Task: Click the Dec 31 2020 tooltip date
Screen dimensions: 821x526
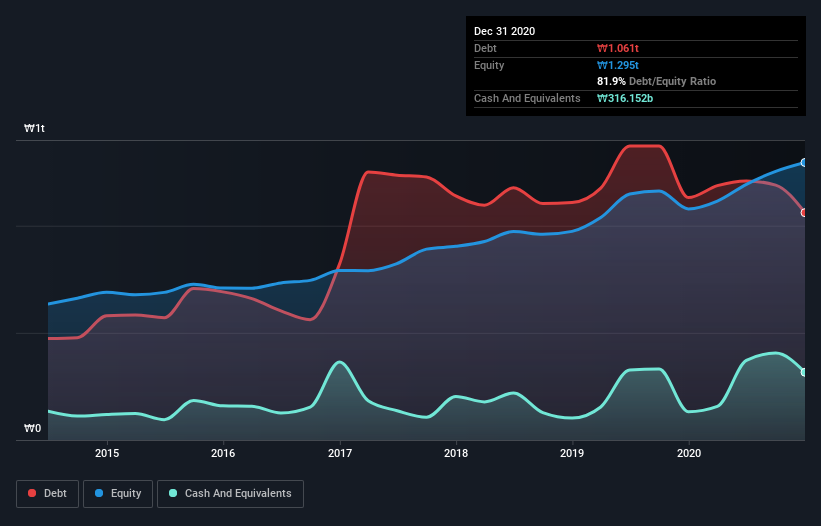Action: point(504,31)
